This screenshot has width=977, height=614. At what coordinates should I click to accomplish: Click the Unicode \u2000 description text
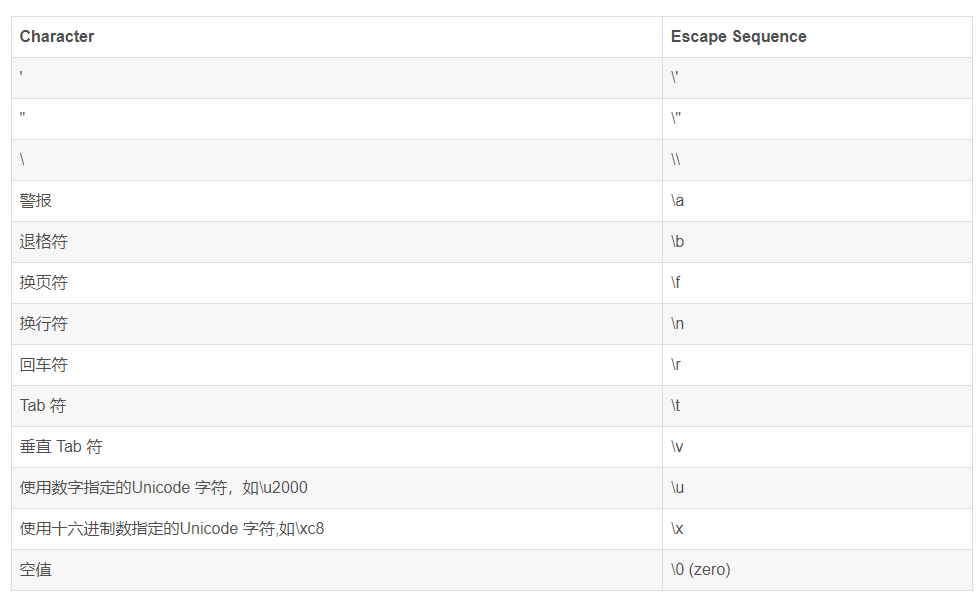(163, 487)
